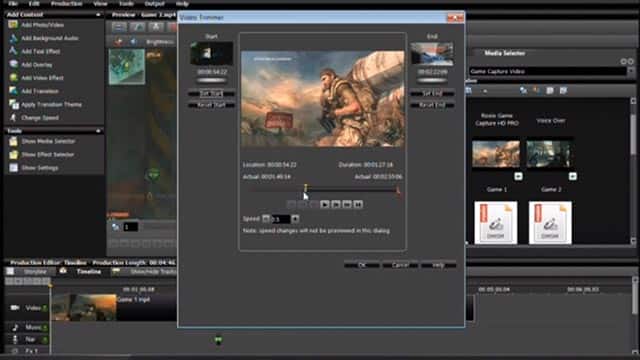The image size is (640, 360).
Task: Choose the Add Transition icon
Action: 13,91
